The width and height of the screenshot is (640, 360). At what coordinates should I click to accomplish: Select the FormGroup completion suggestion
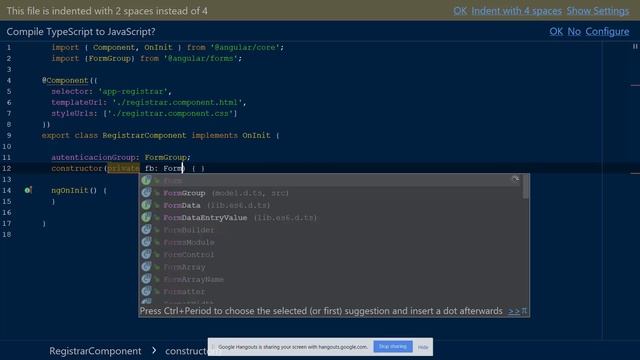331,193
